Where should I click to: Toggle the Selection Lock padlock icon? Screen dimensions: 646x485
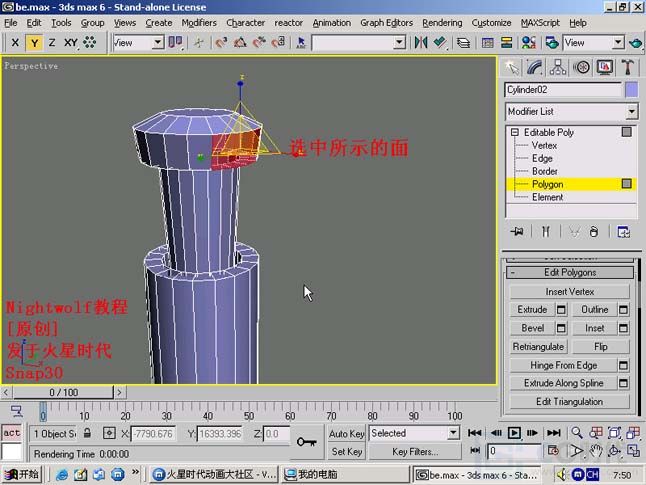click(x=87, y=433)
